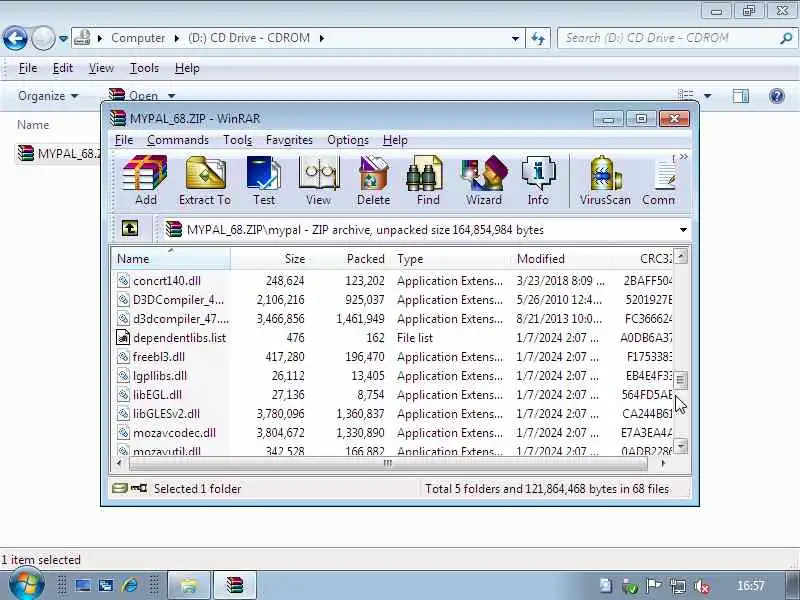Switch to WinRAR taskbar button
Viewport: 800px width, 600px height.
coord(235,585)
